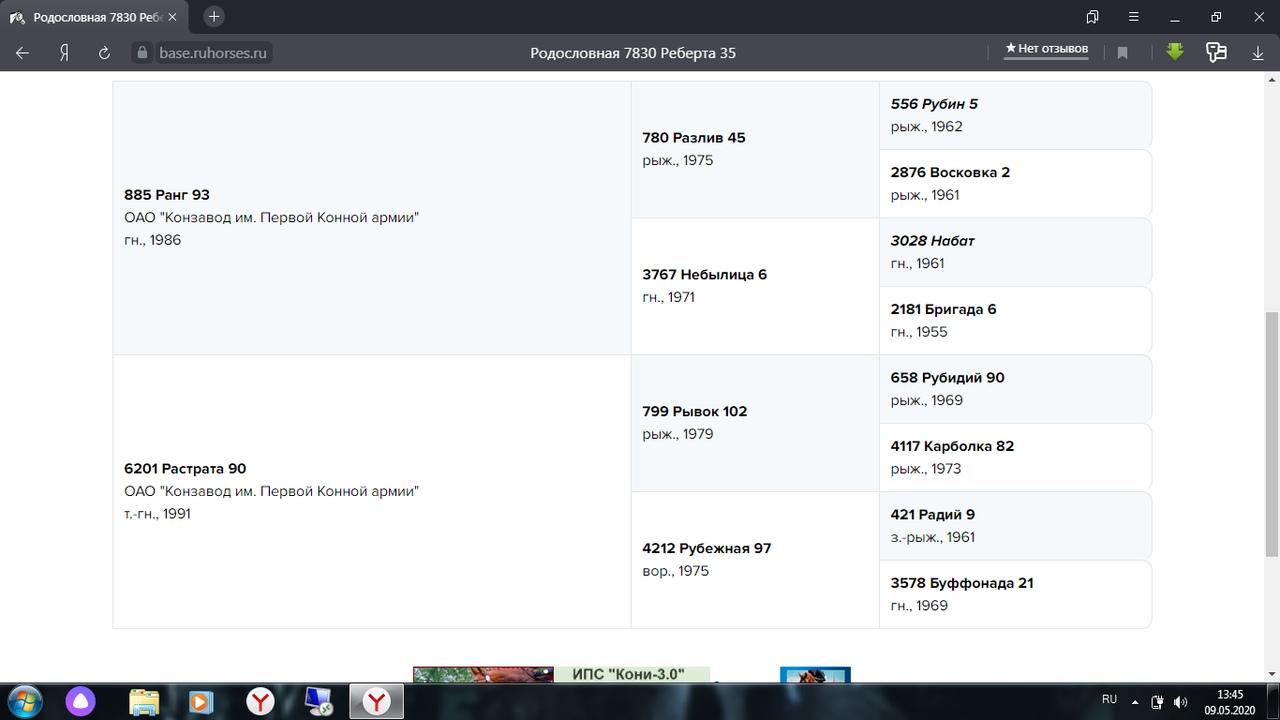
Task: Select the Родословная 7830 Реберта tab
Action: (95, 17)
